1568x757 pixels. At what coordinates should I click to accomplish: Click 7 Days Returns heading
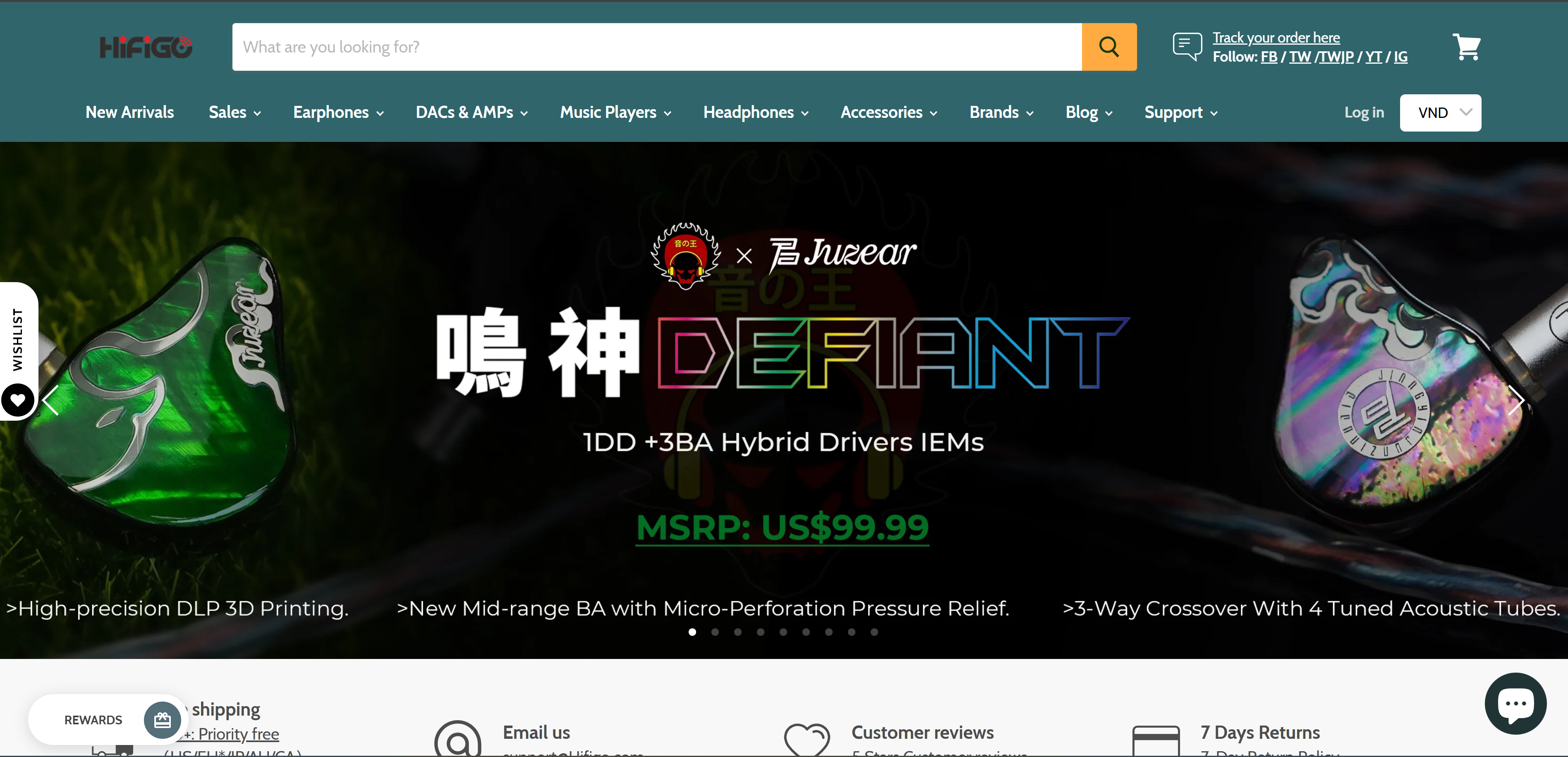click(x=1260, y=732)
